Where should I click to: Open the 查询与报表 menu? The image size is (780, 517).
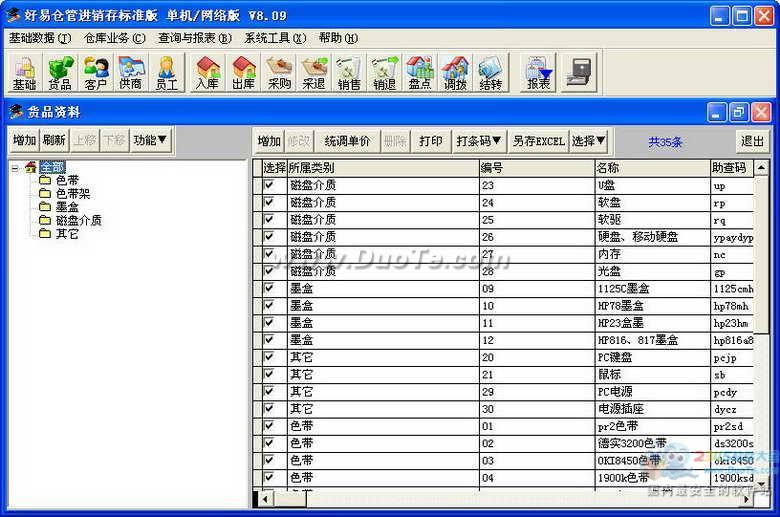coord(194,38)
